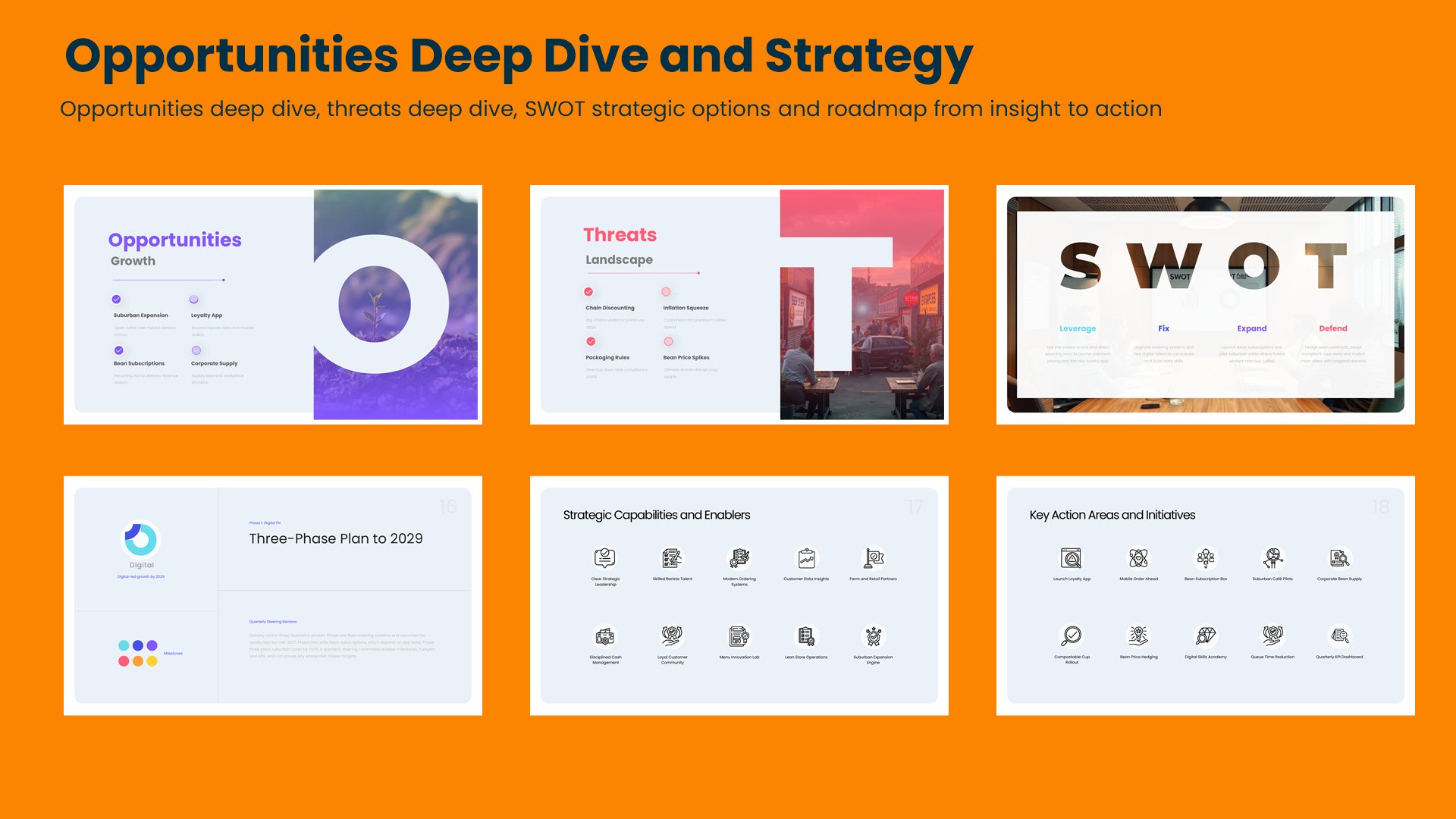The image size is (1456, 819).
Task: Click the 'Defend' heading on SWOT slide
Action: [1333, 328]
